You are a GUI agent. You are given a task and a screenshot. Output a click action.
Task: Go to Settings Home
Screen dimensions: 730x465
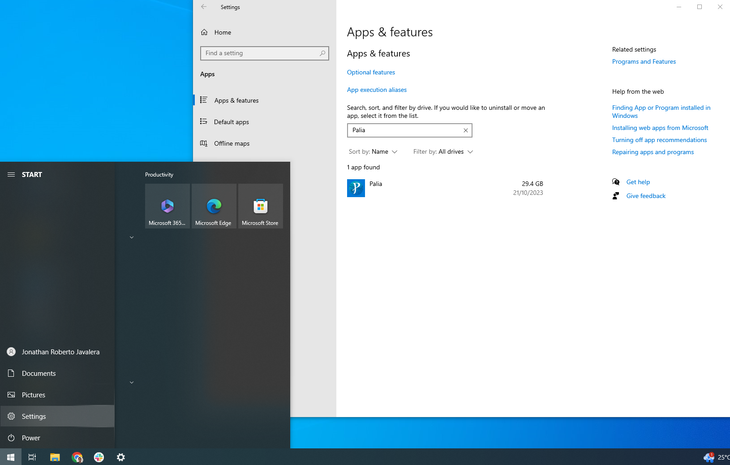pyautogui.click(x=223, y=32)
